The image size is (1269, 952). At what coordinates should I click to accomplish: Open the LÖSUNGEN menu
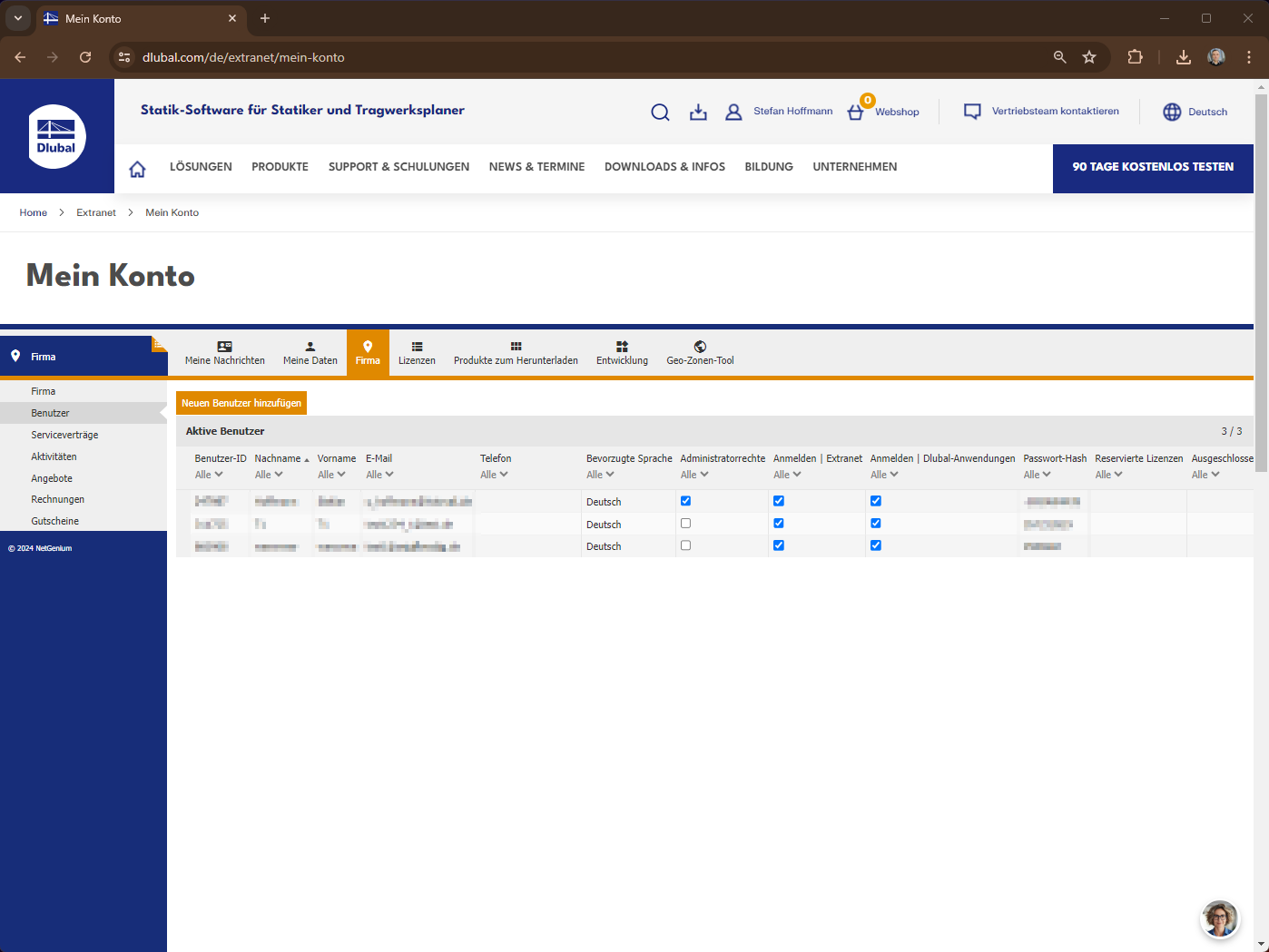coord(201,167)
